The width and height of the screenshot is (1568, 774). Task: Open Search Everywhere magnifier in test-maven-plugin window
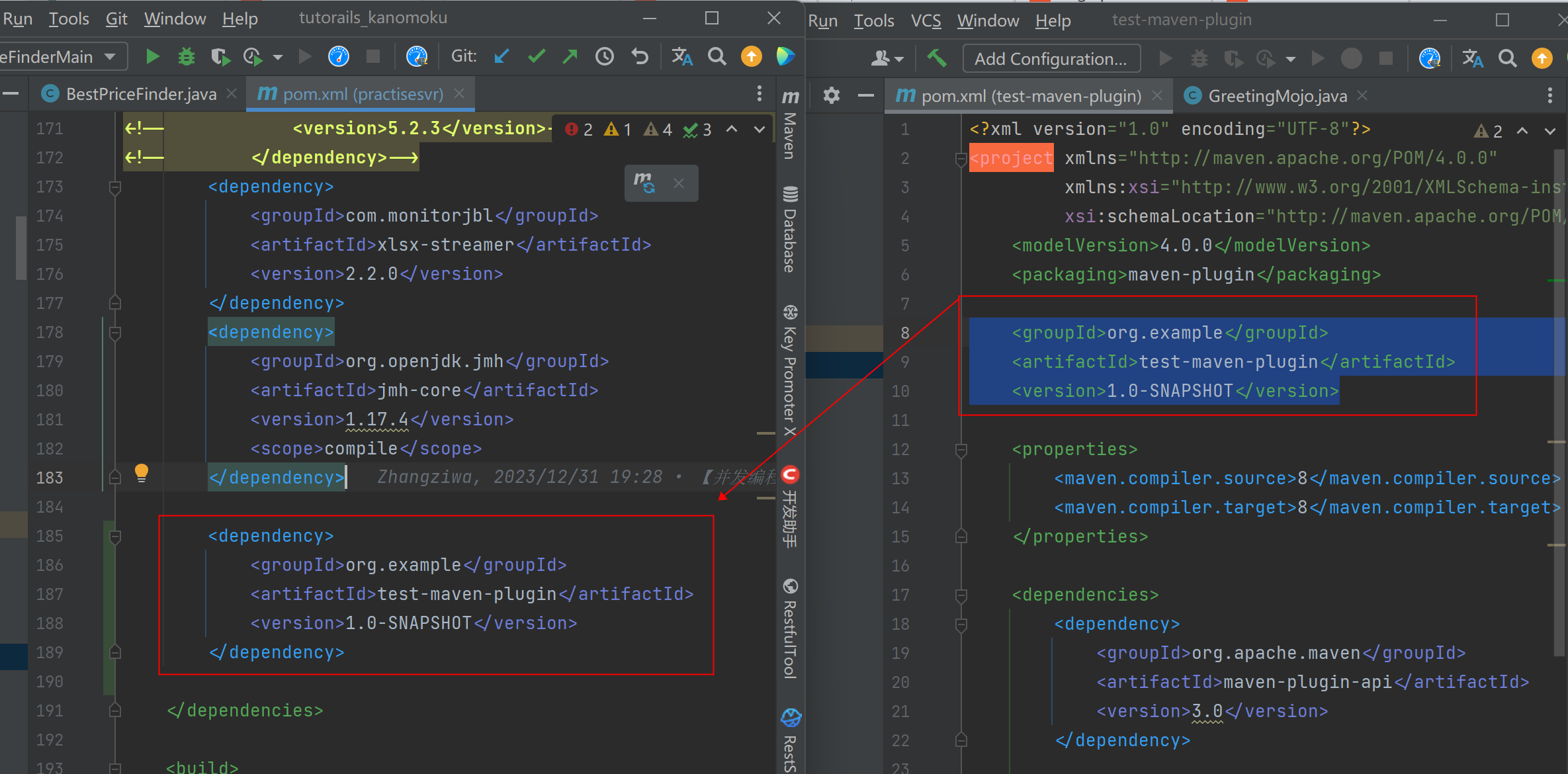pos(1508,59)
